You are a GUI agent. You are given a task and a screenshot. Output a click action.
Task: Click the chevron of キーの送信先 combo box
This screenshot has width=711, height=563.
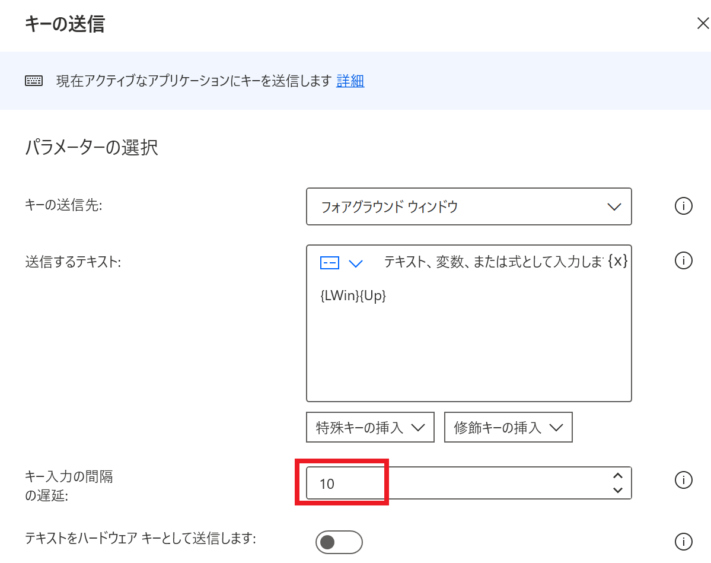click(x=614, y=207)
